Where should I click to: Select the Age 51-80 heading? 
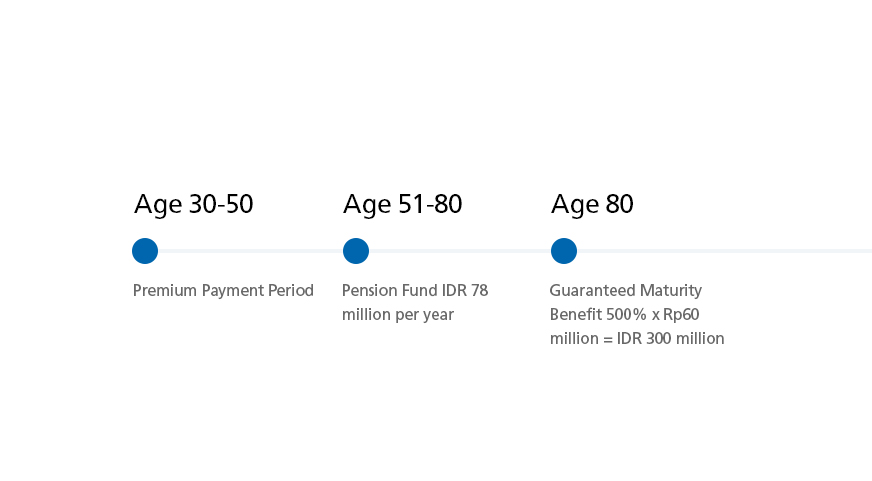point(402,205)
